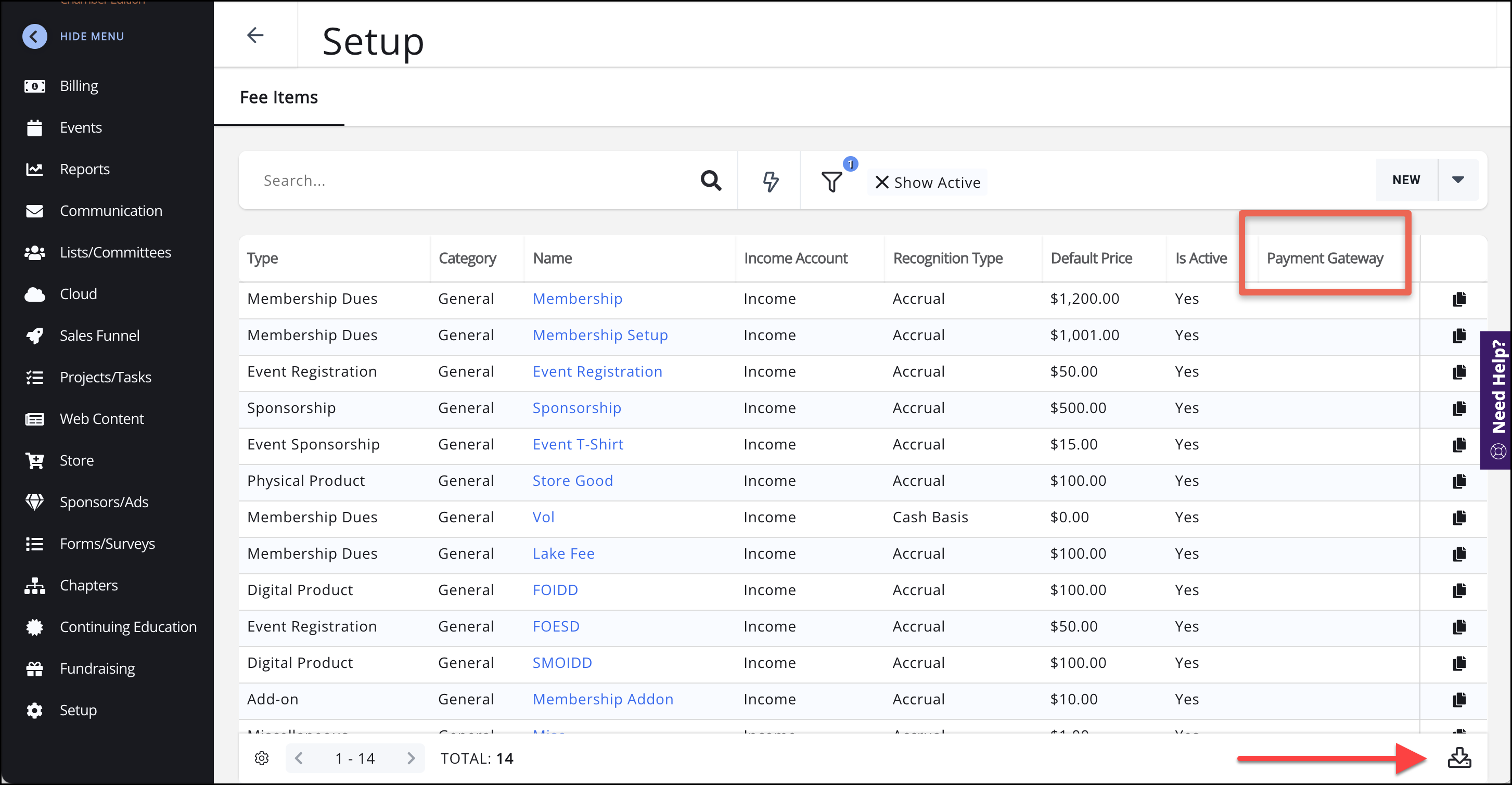Click the export download icon at bottom right
Screen dimensions: 1512x785
click(1458, 757)
